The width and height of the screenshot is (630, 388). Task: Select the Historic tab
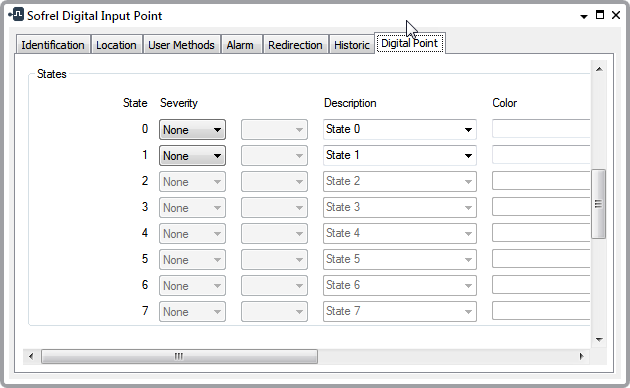[x=352, y=45]
